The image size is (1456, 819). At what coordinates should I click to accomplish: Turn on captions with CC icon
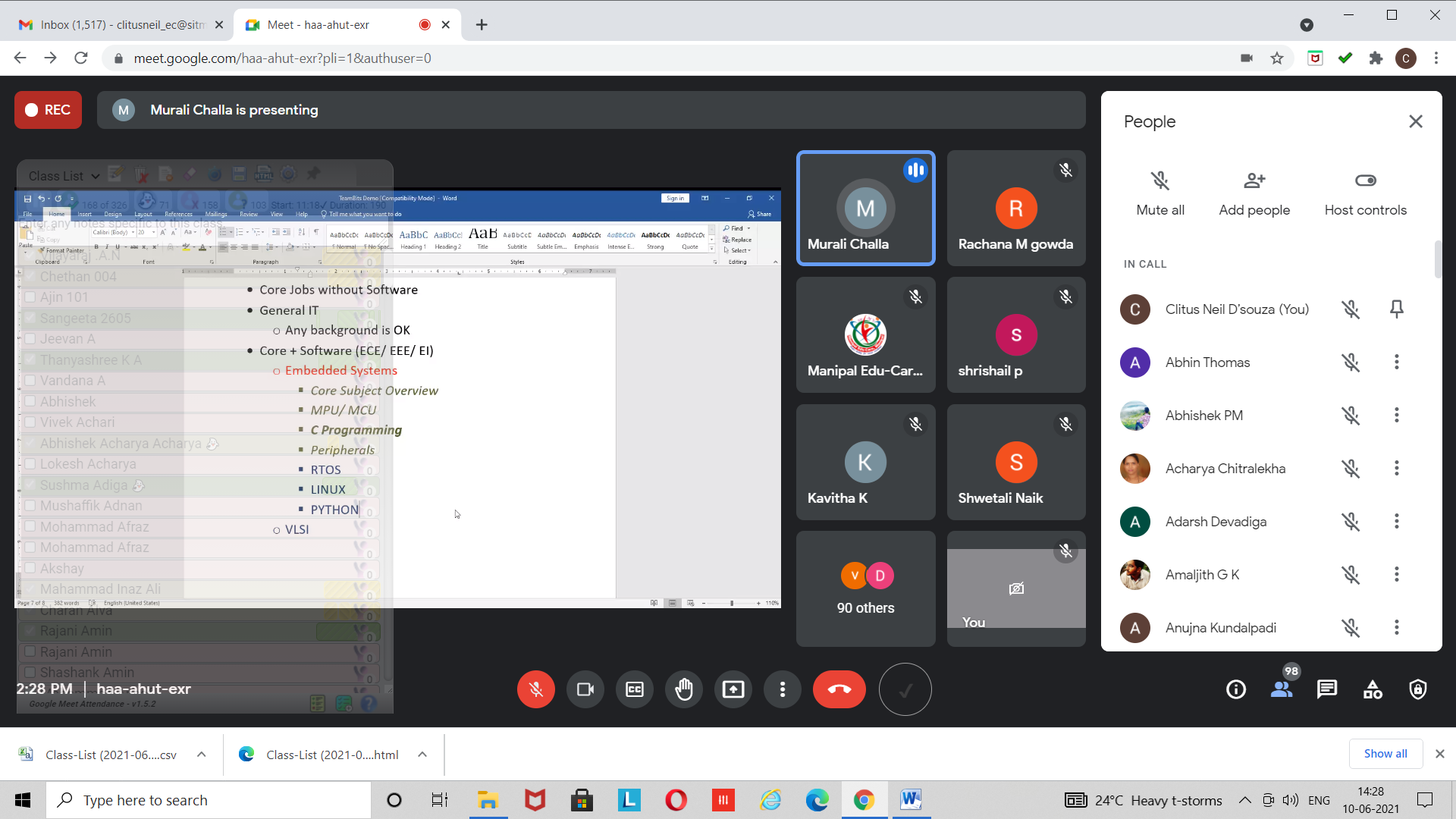coord(635,689)
